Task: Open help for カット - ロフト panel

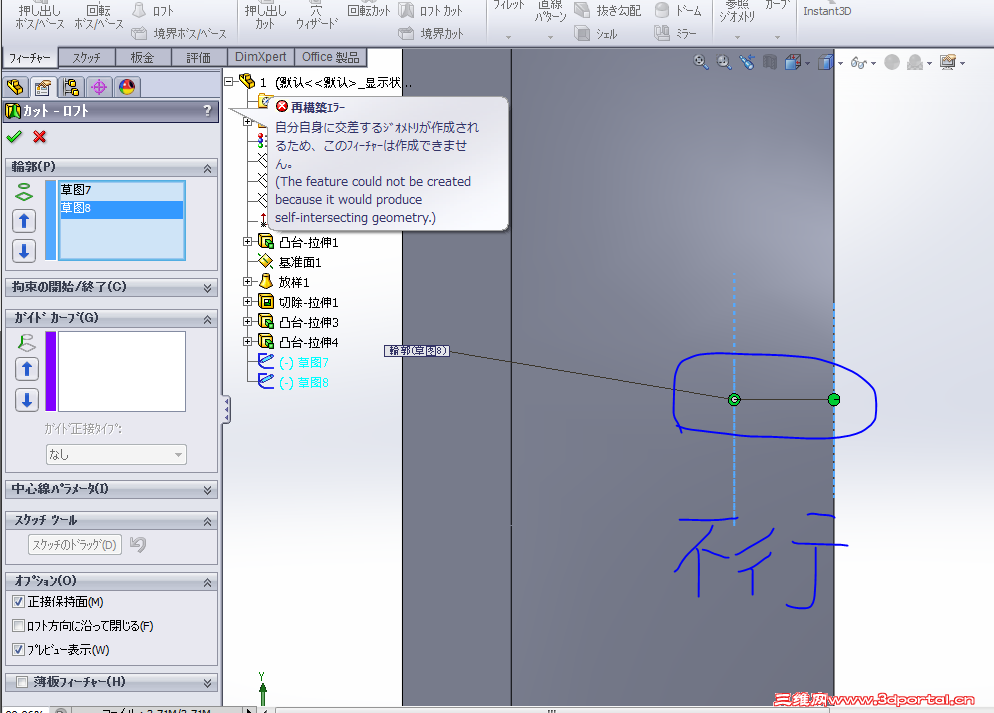Action: tap(207, 111)
